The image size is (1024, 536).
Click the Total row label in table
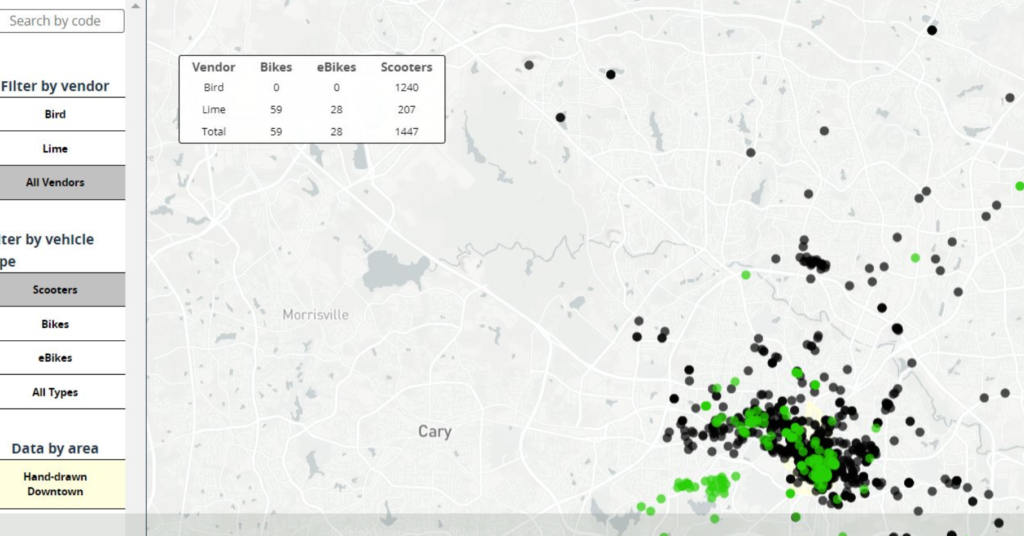(x=214, y=131)
